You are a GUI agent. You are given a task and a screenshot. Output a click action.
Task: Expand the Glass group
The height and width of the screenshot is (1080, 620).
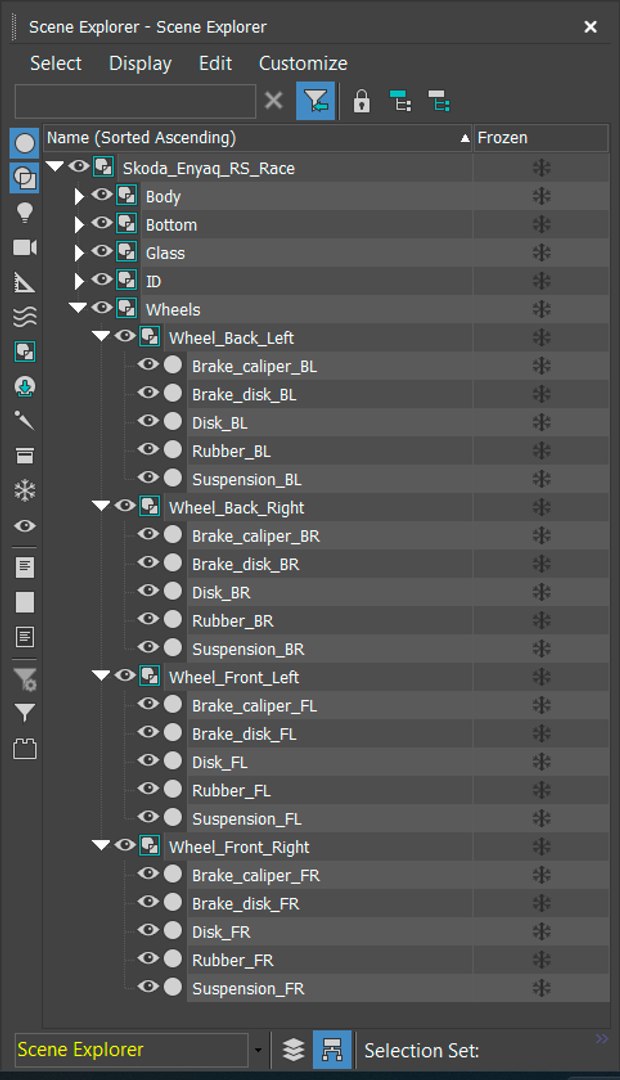pos(79,253)
